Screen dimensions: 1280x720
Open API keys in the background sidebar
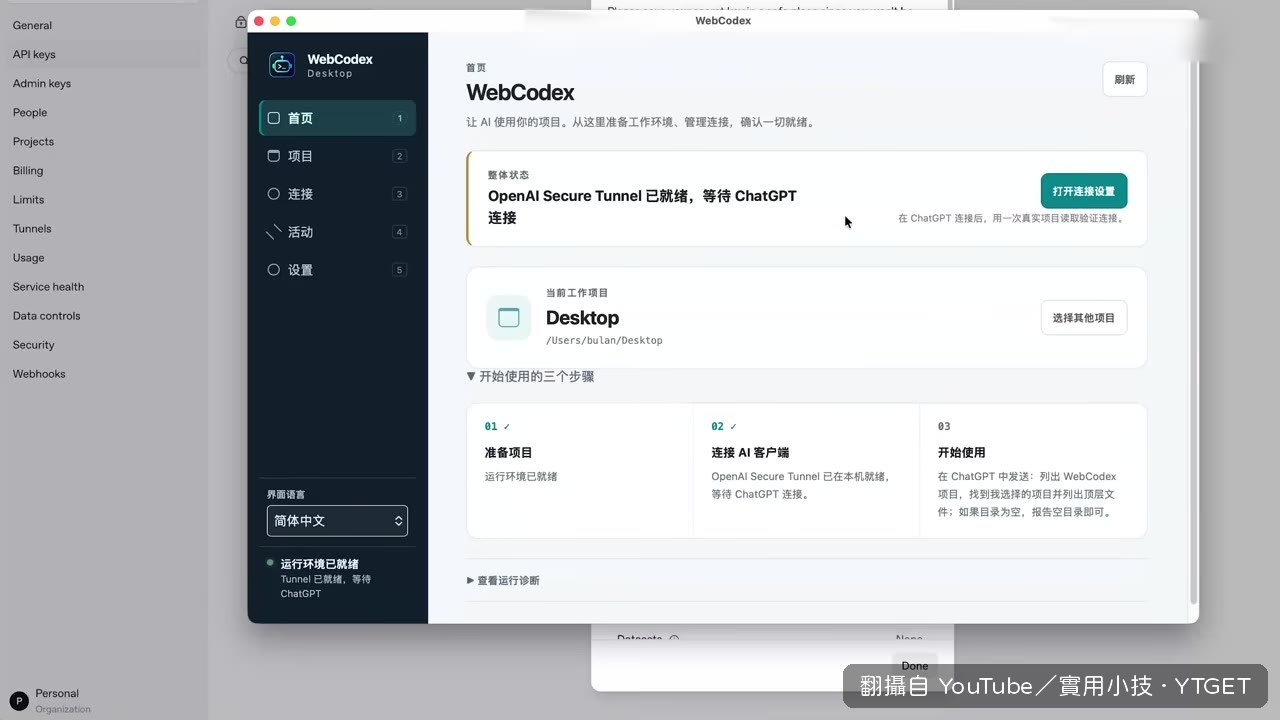[34, 54]
